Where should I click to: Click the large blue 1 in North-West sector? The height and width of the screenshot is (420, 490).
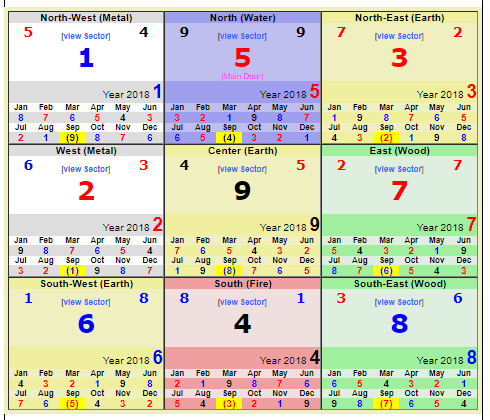86,58
